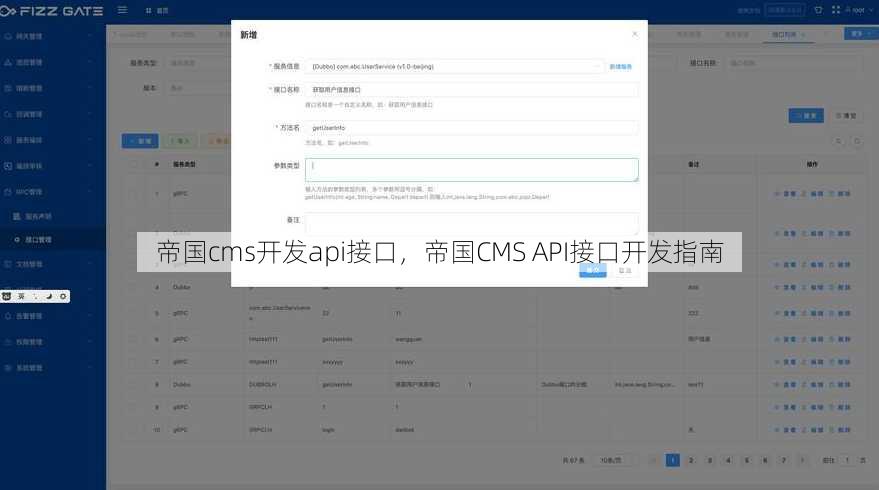
Task: Click the reset button beside search
Action: [x=846, y=115]
